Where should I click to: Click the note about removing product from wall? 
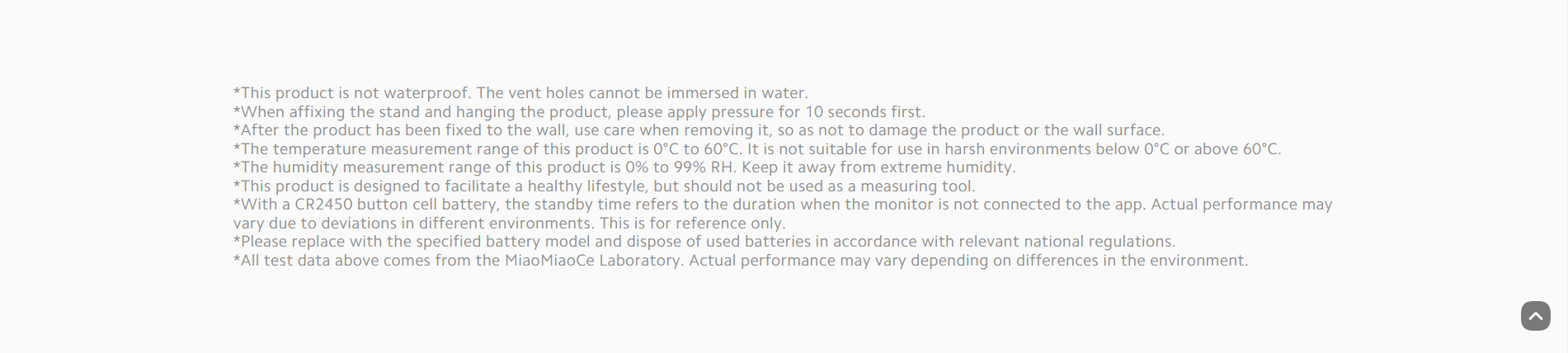pyautogui.click(x=699, y=130)
